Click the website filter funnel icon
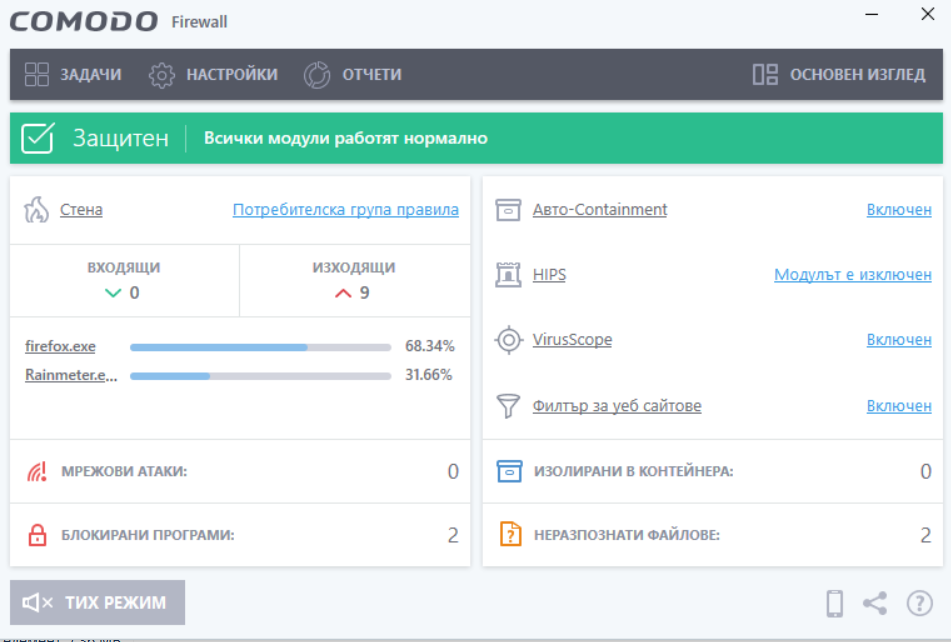 tap(508, 406)
